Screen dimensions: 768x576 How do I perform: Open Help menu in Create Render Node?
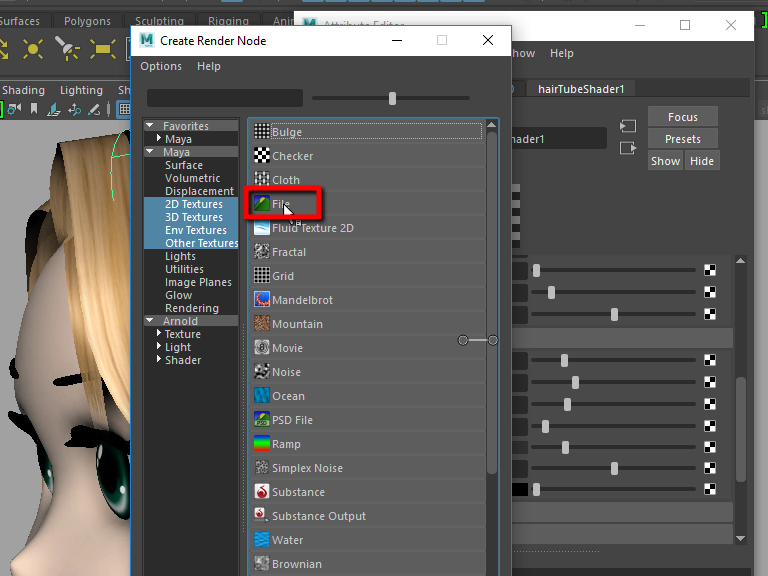(209, 66)
